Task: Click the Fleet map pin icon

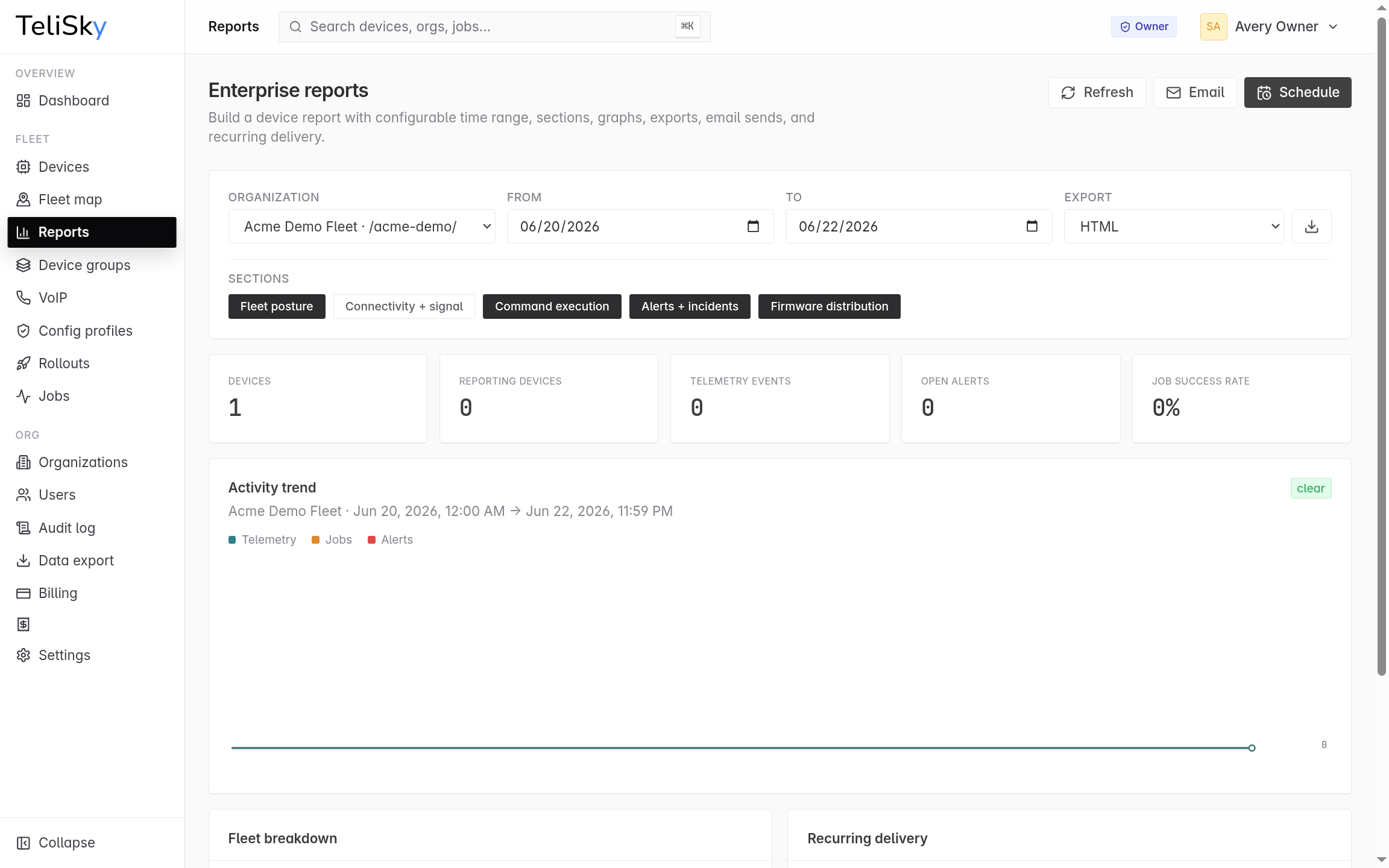Action: tap(24, 200)
